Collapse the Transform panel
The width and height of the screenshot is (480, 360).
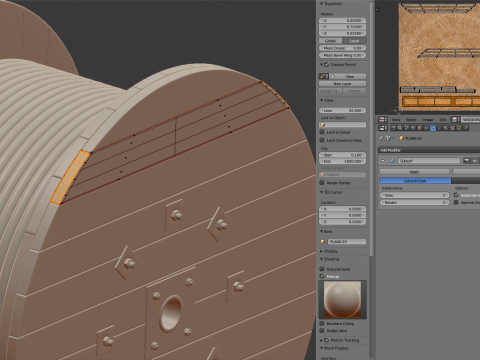322,4
